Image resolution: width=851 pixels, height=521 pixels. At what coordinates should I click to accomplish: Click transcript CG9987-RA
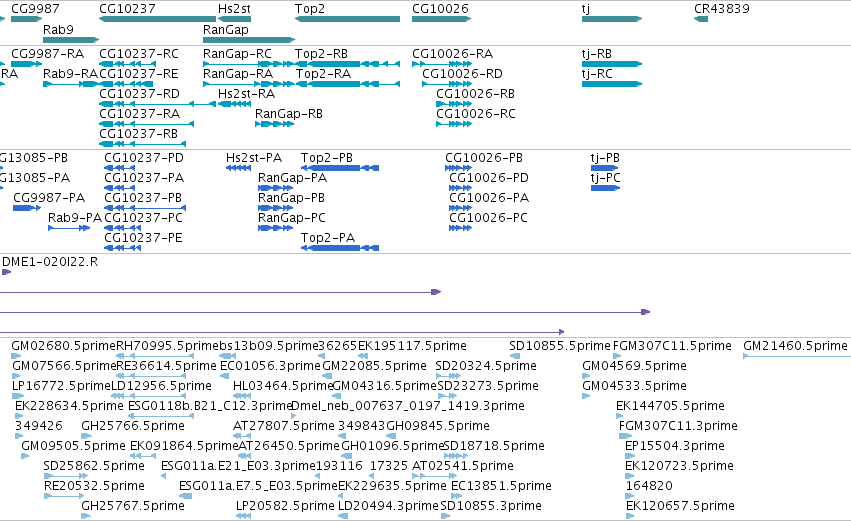(27, 64)
